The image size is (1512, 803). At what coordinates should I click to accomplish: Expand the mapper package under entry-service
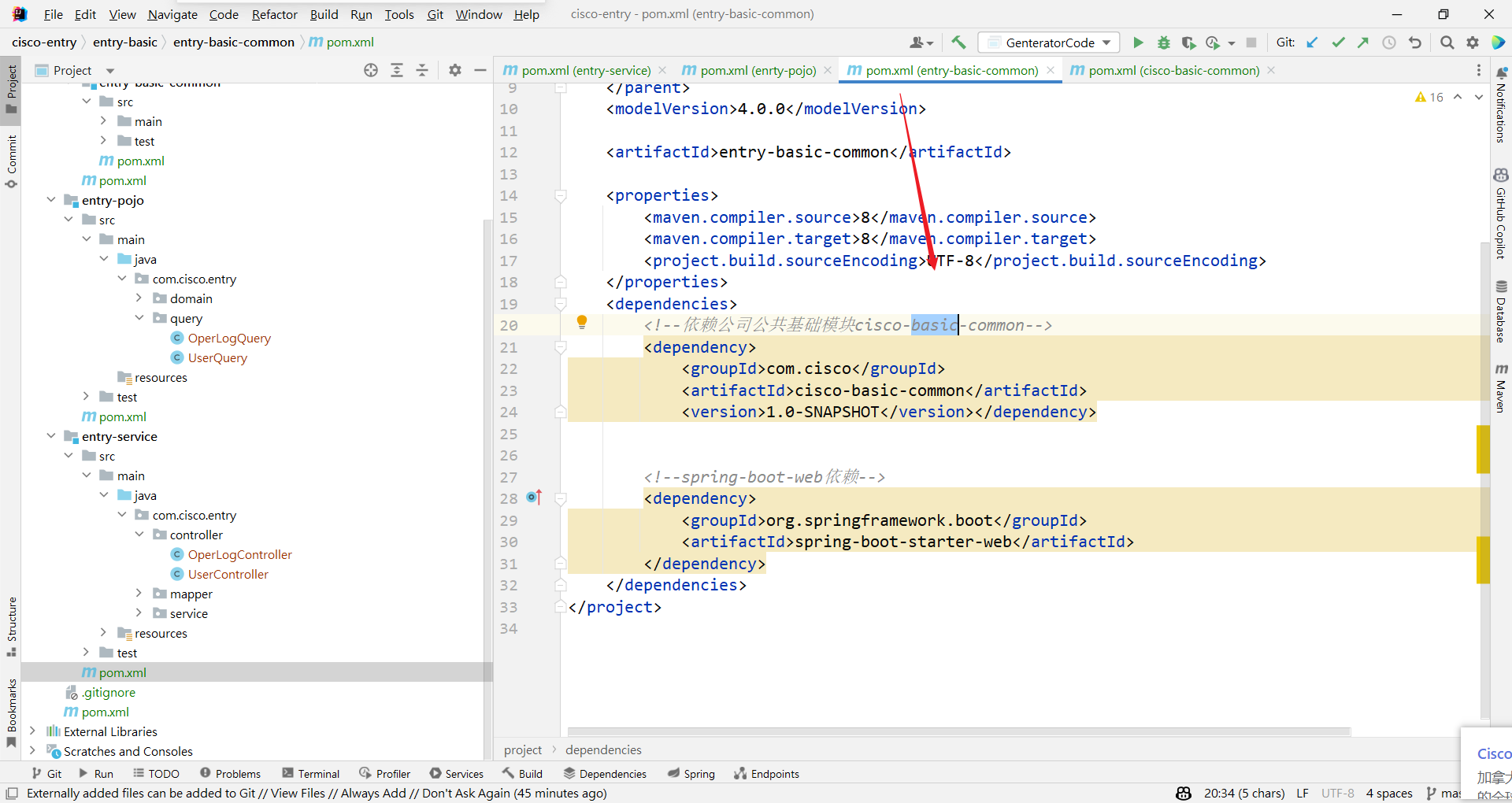(x=139, y=594)
